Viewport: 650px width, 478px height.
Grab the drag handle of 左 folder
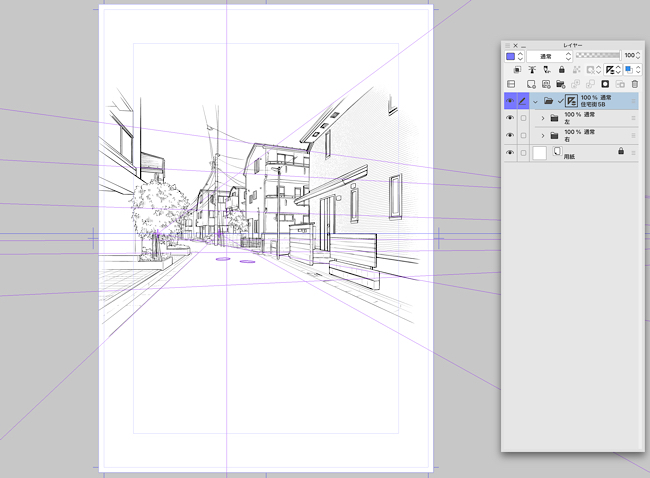(633, 118)
